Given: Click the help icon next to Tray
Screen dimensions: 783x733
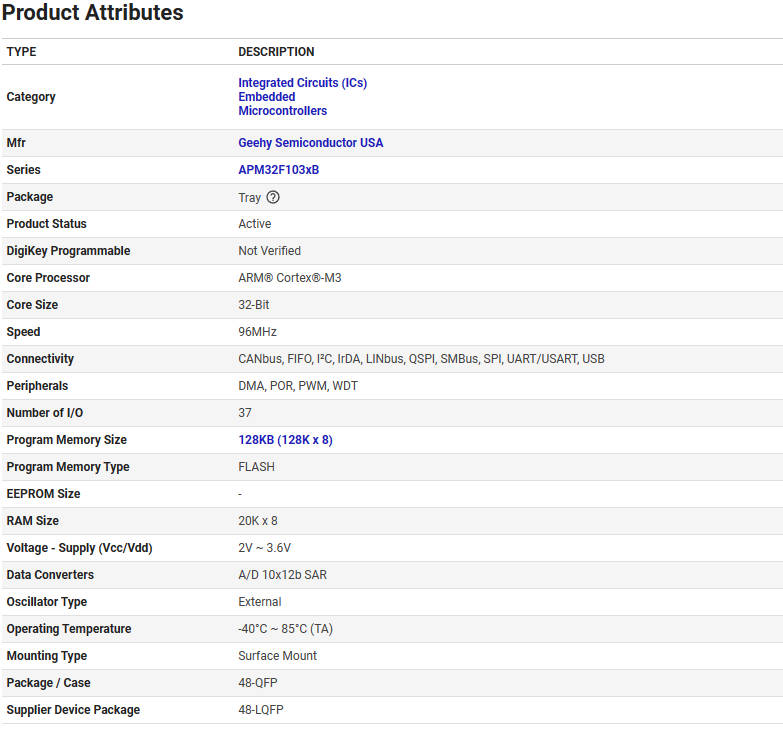Looking at the screenshot, I should 273,197.
